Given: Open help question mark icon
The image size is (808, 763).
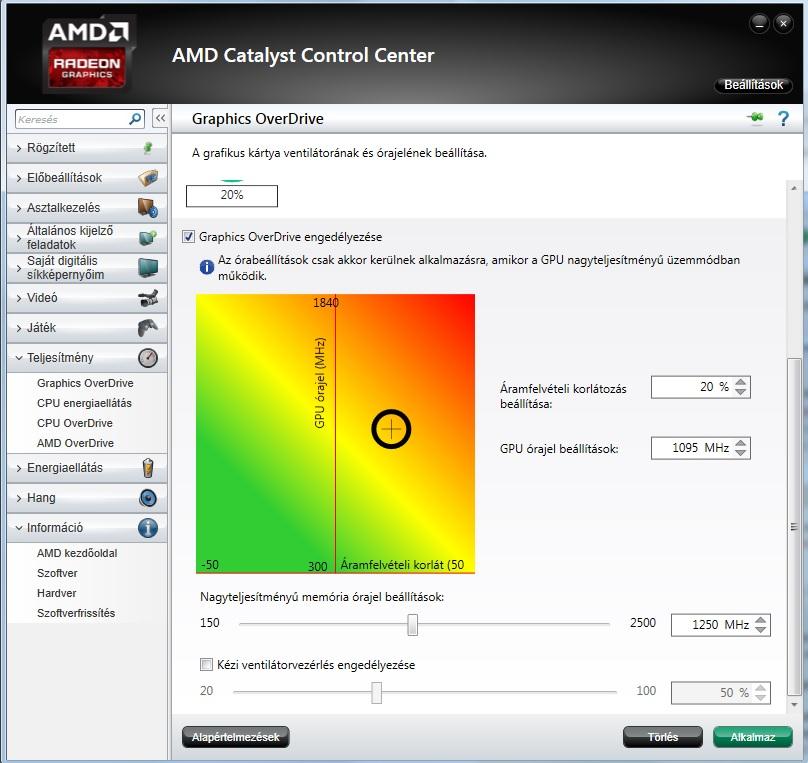Looking at the screenshot, I should click(x=783, y=118).
